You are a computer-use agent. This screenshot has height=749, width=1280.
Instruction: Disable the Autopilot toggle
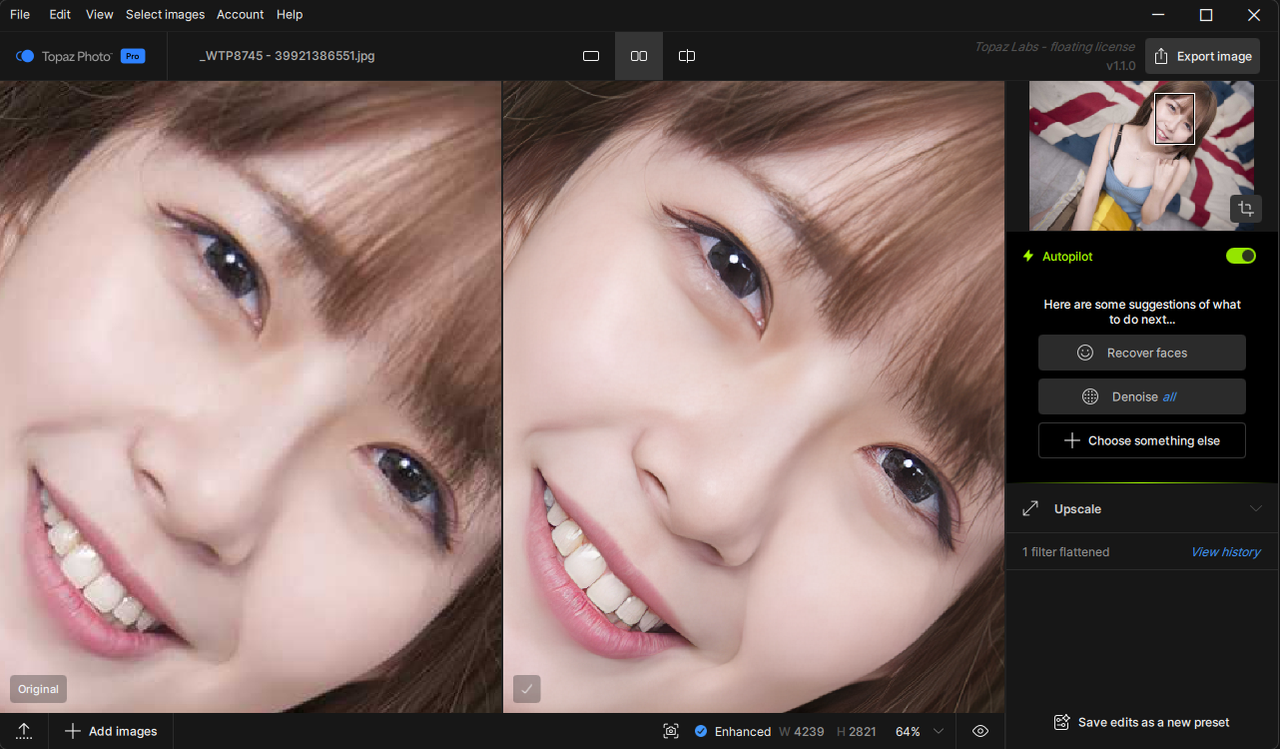click(x=1240, y=256)
